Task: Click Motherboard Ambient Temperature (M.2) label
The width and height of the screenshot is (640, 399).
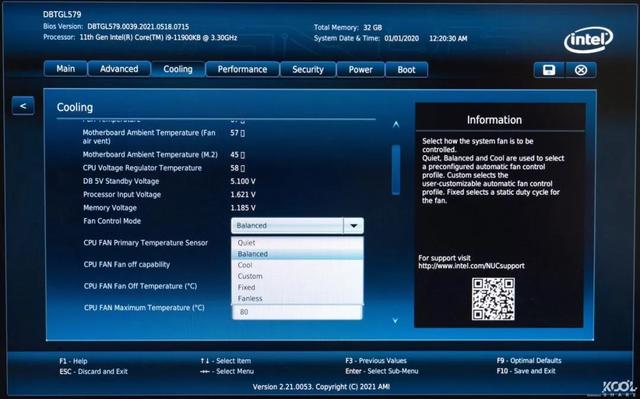Action: point(150,155)
